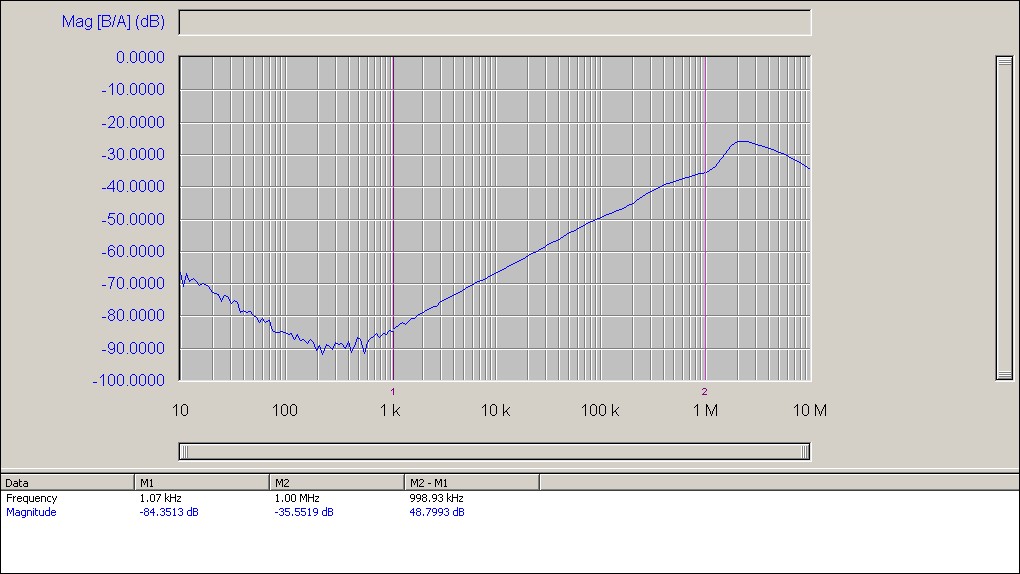Click the 10 x-axis frequency label
The width and height of the screenshot is (1020, 574).
[x=180, y=411]
